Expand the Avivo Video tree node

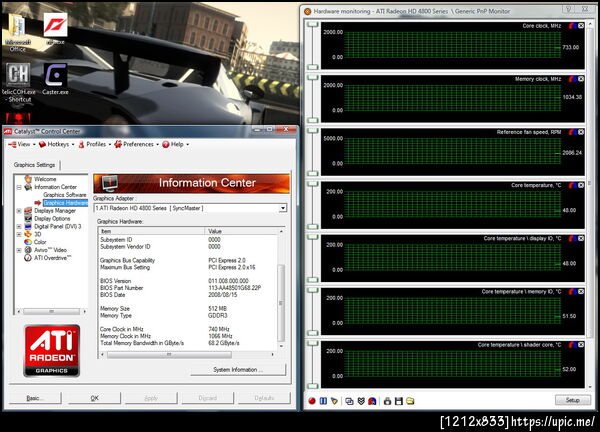[19, 250]
